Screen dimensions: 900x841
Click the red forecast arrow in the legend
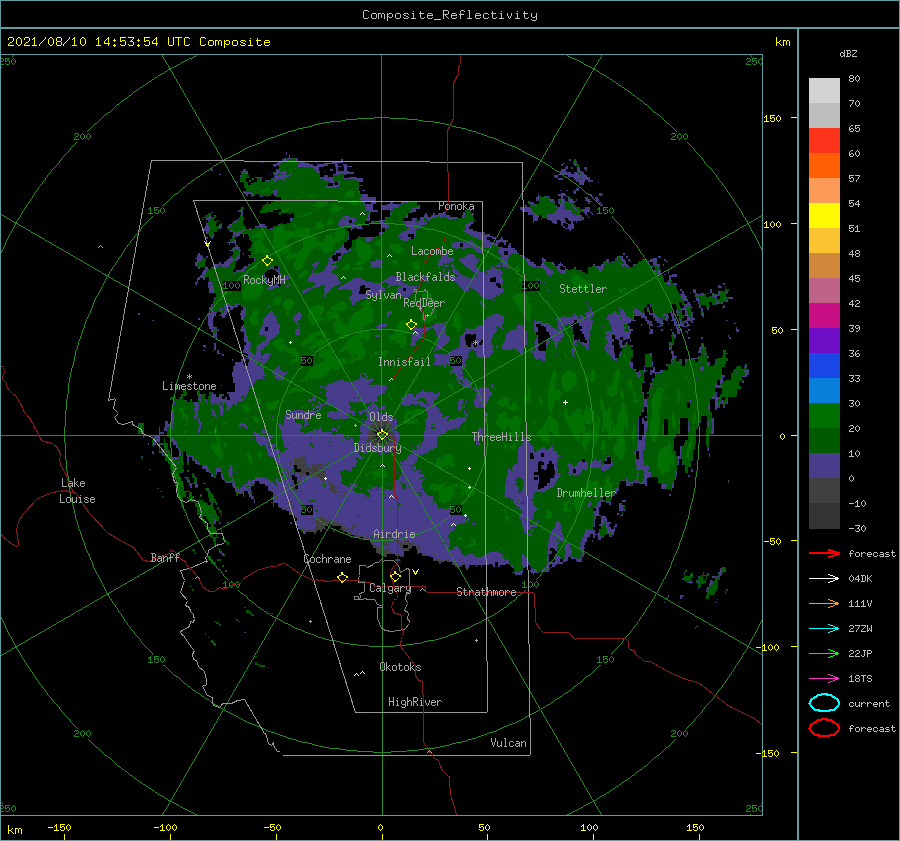(x=824, y=553)
